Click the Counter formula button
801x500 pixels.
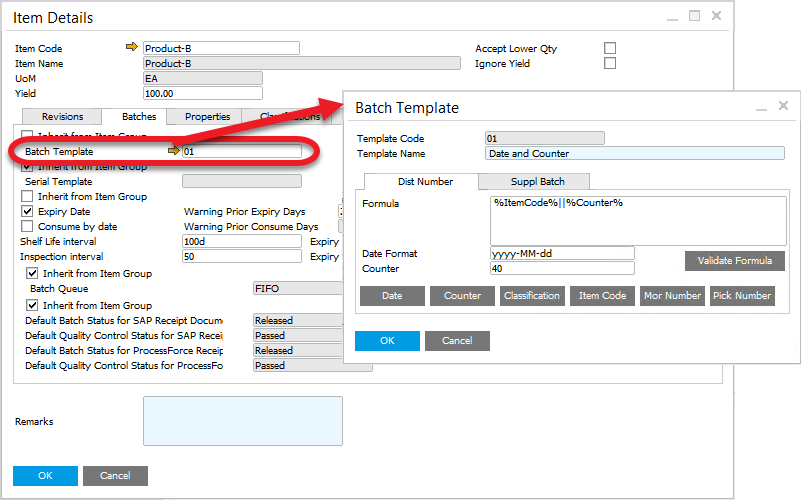(462, 296)
